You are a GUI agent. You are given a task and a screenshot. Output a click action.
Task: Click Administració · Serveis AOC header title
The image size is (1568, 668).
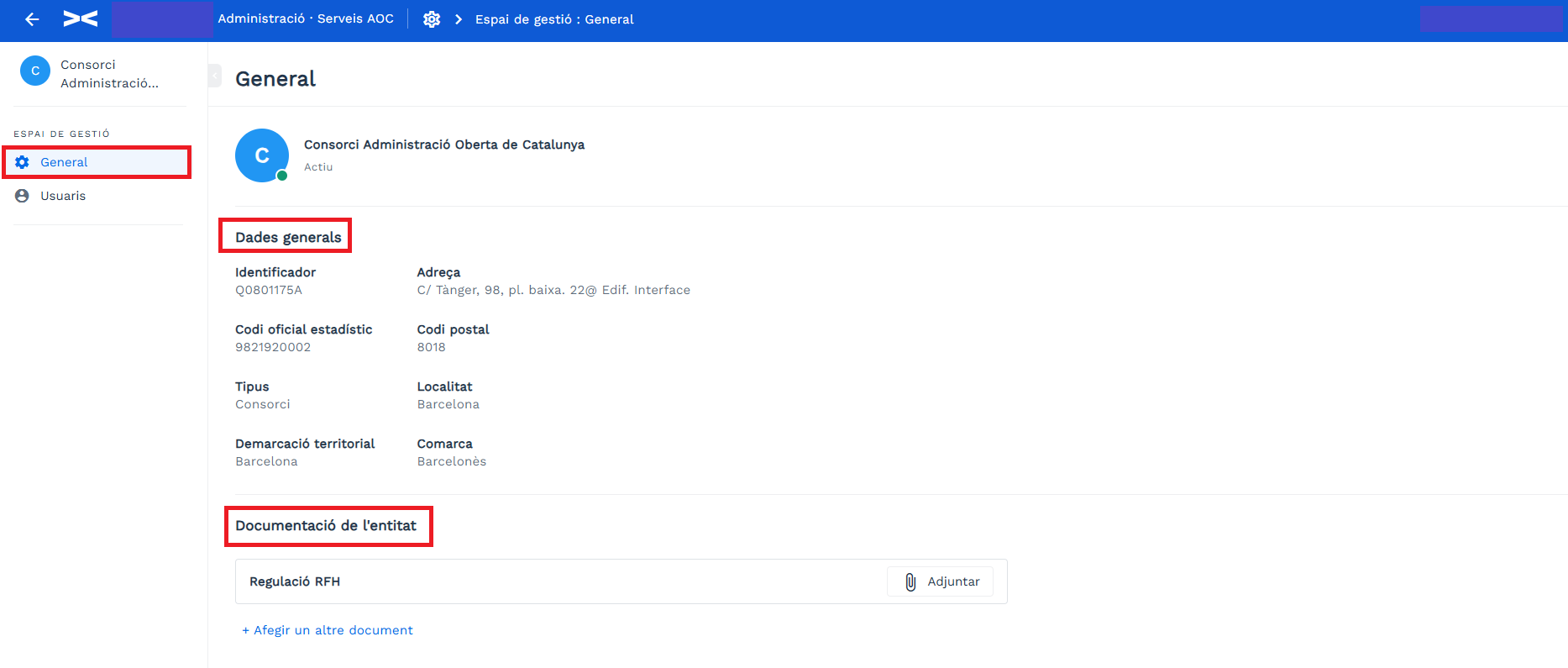306,18
